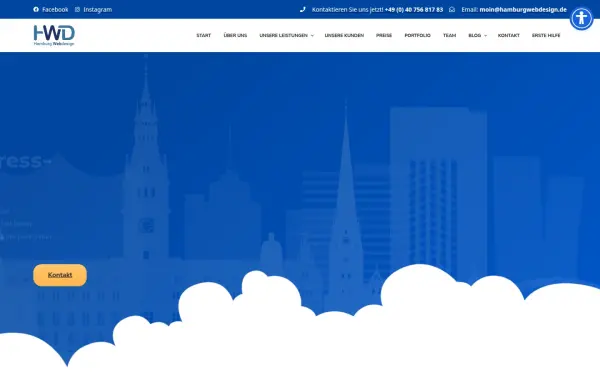Screen dimensions: 600x375
Task: Open the accessibility options icon
Action: point(581,18)
